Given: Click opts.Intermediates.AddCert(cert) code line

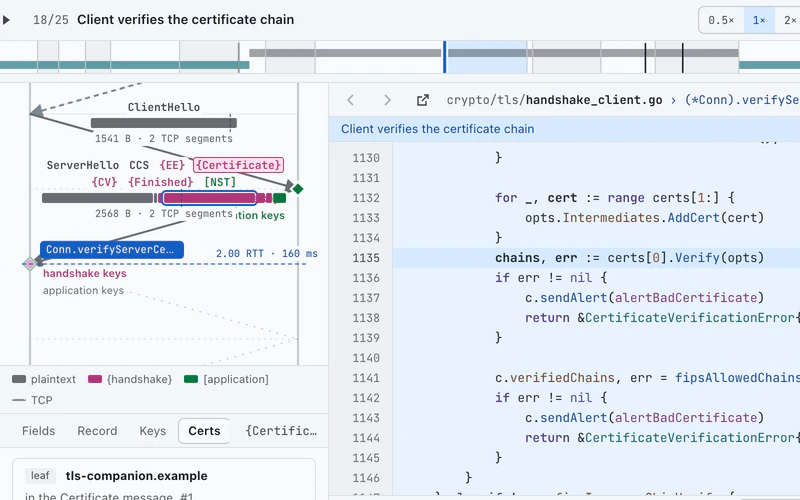Looking at the screenshot, I should click(x=644, y=218).
